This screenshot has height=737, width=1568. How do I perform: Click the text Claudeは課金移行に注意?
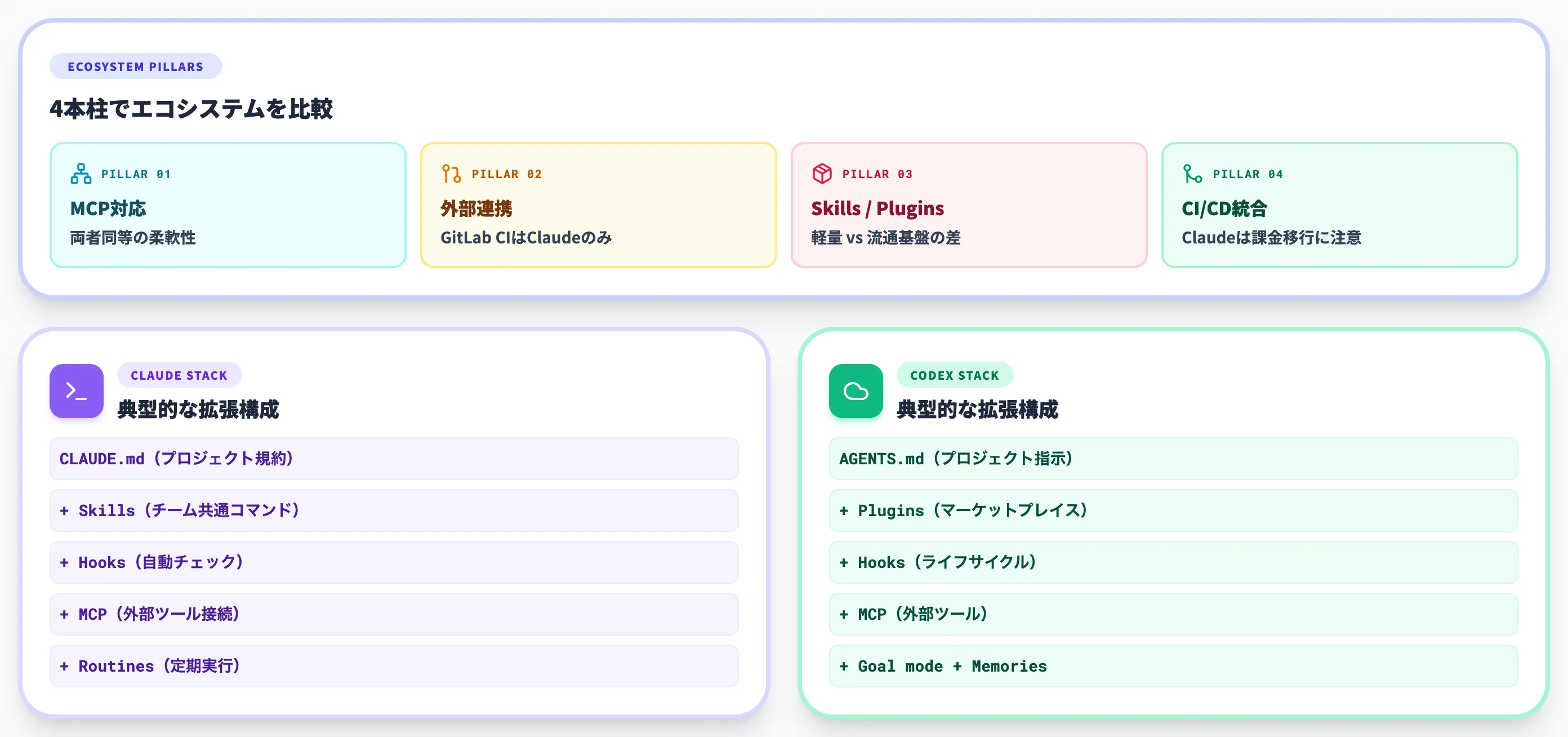pyautogui.click(x=1272, y=238)
